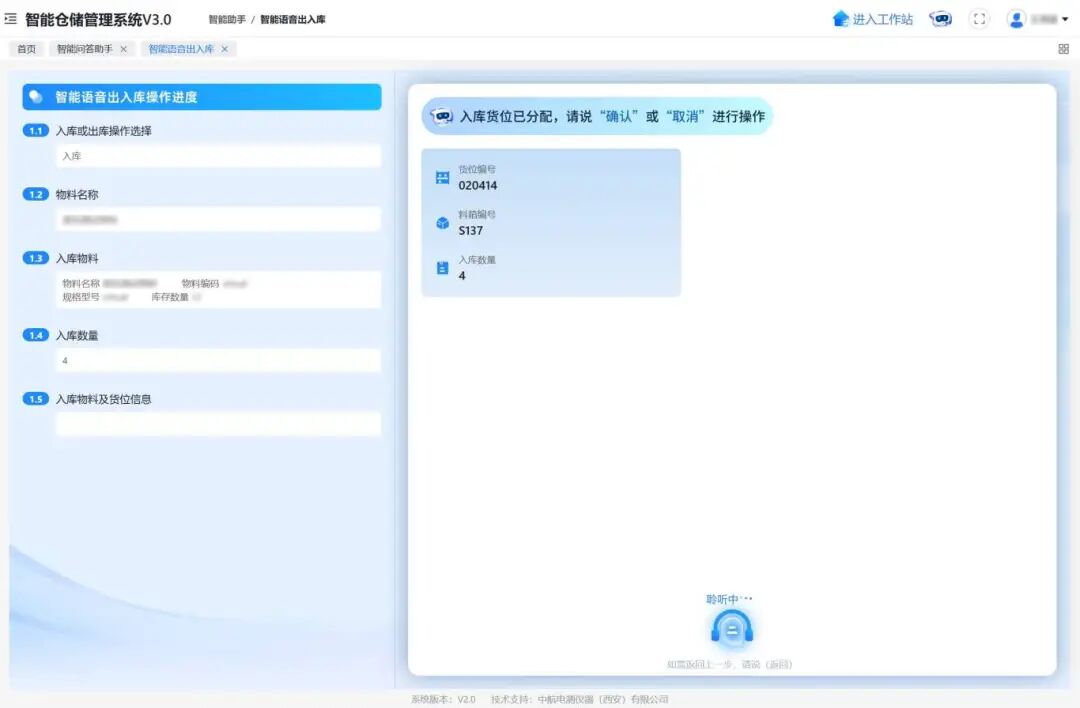Expand the user account dropdown arrow
Screen dimensions: 1080x708
click(x=1065, y=19)
